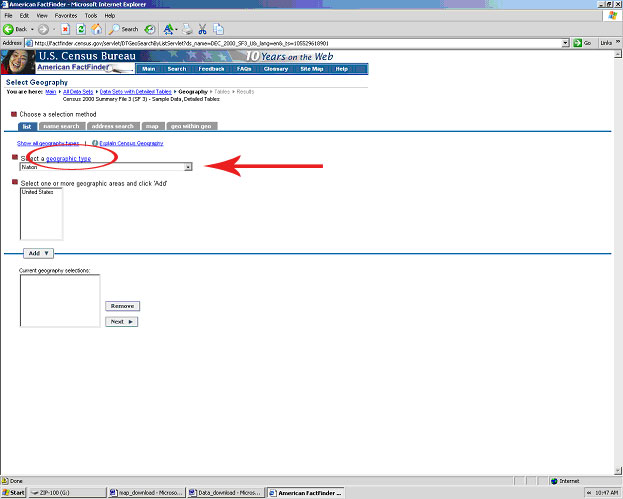Open History via clock icon

pos(149,29)
